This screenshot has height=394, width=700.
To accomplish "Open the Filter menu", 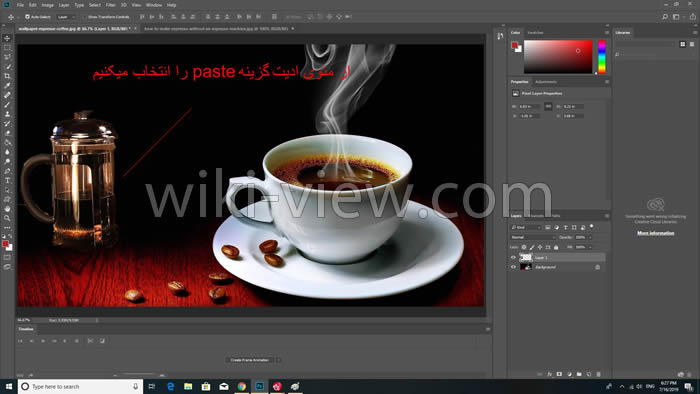I will (110, 5).
